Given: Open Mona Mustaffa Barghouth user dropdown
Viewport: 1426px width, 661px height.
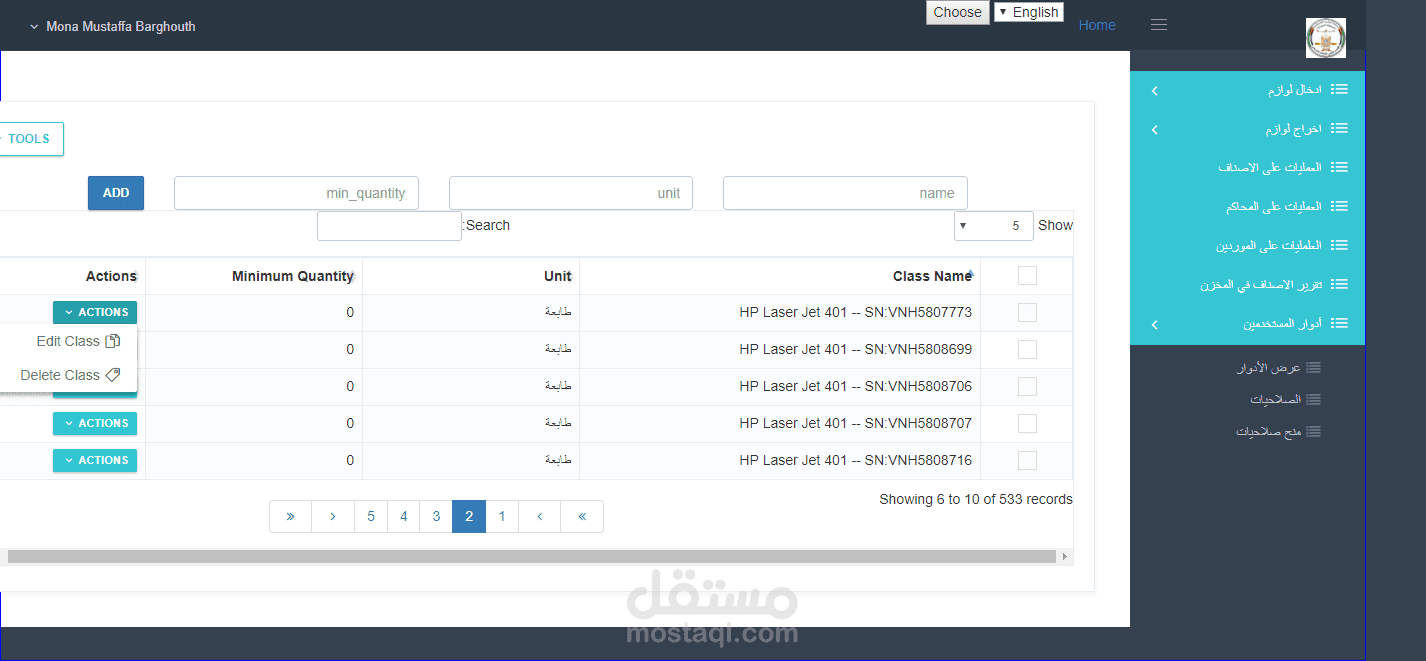Looking at the screenshot, I should [x=112, y=27].
